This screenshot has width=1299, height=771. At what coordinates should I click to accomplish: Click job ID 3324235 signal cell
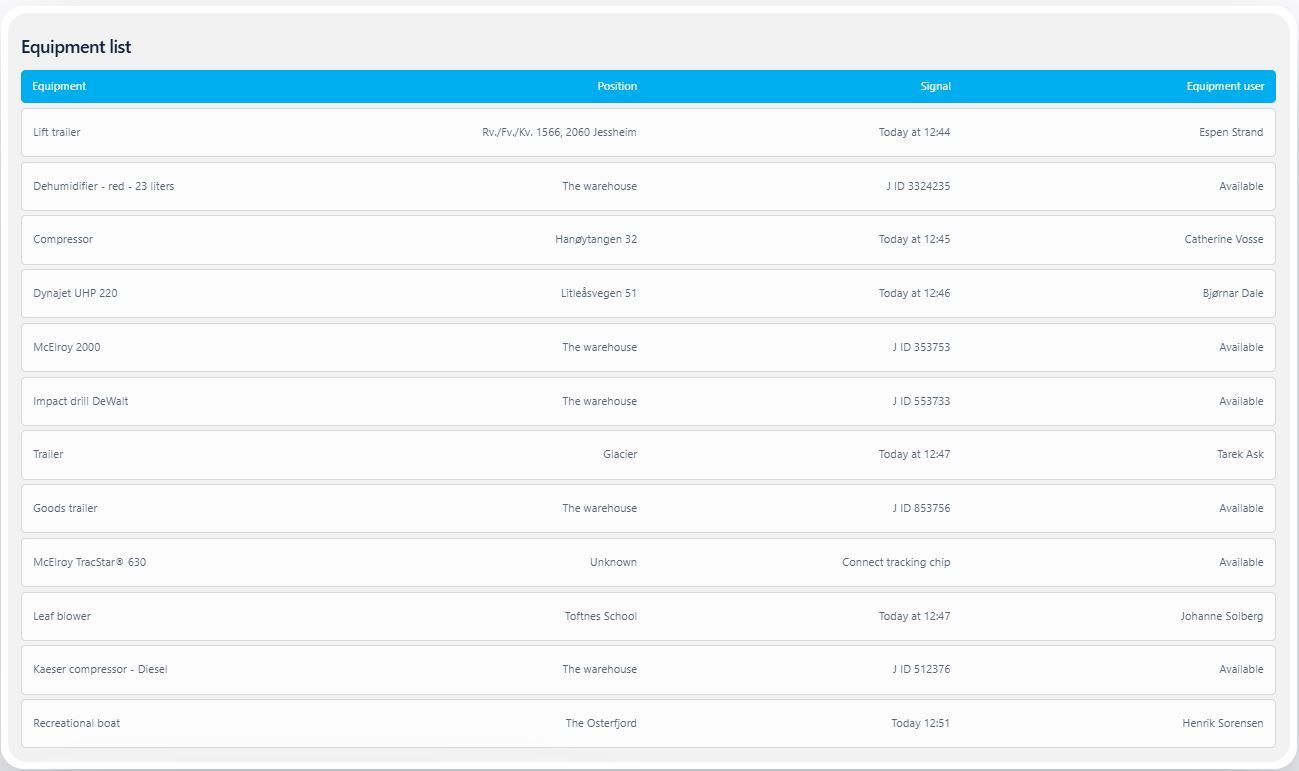pos(918,186)
